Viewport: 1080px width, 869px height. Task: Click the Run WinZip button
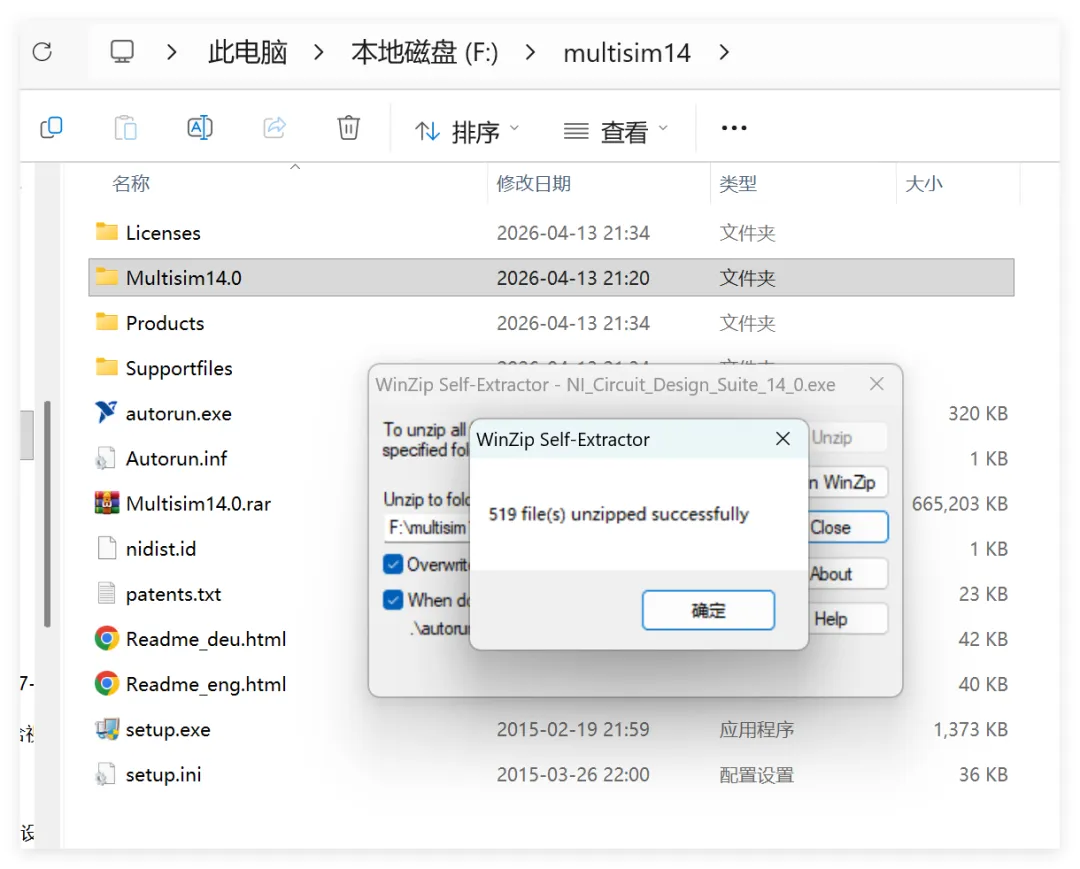click(x=848, y=482)
